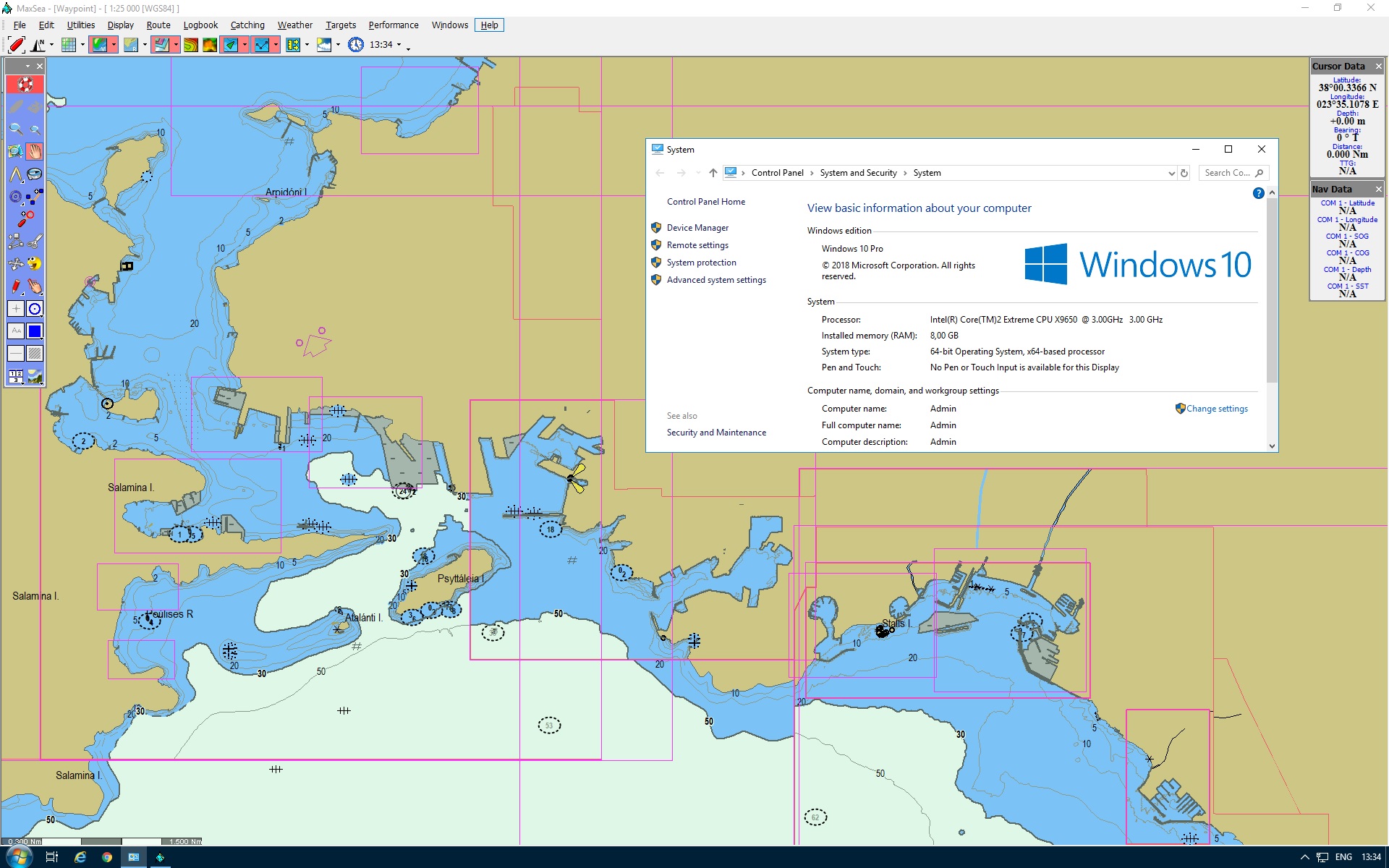Click the red lifebuoy man-overboard tool

point(25,85)
